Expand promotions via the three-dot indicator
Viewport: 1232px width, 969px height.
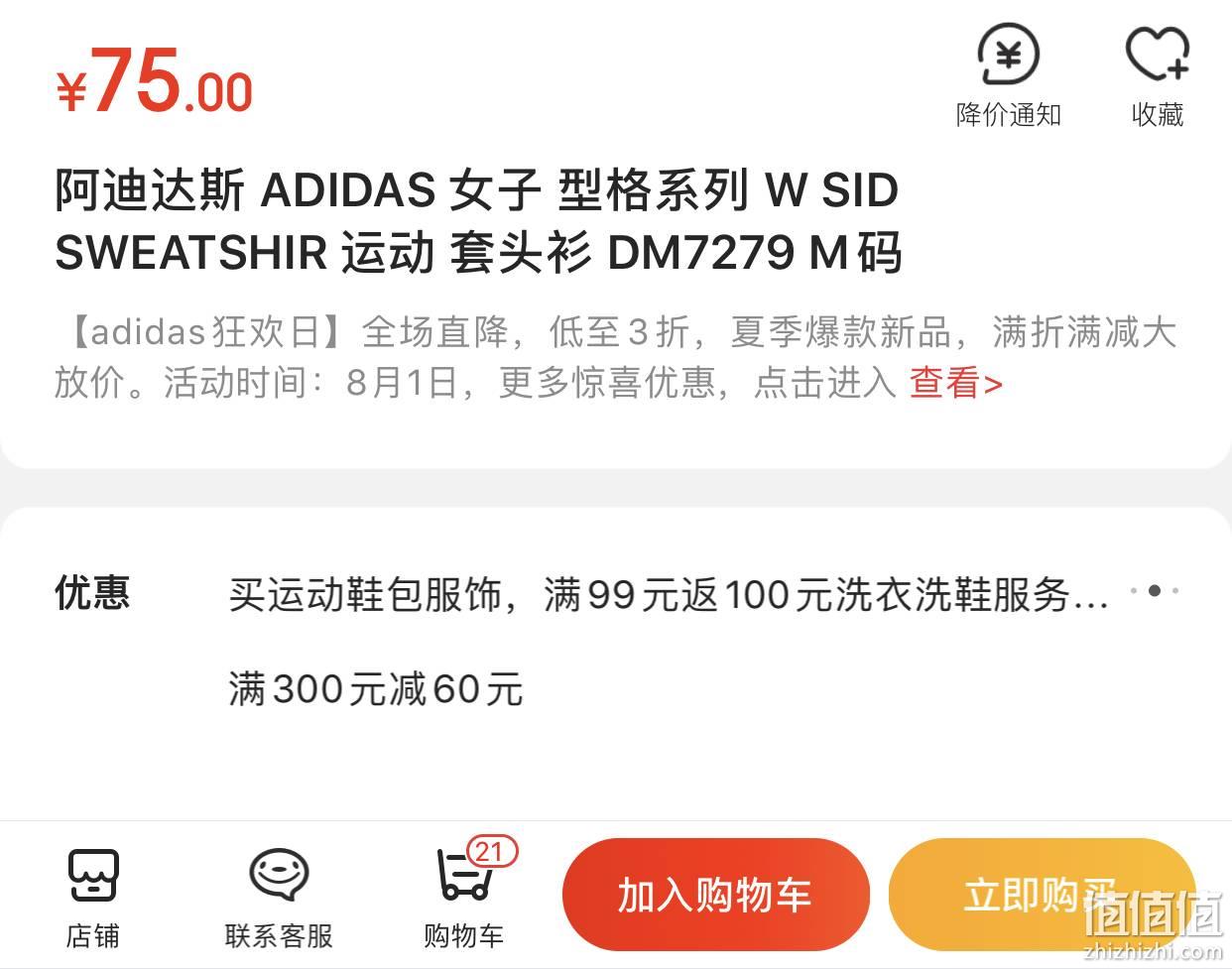pyautogui.click(x=1155, y=590)
